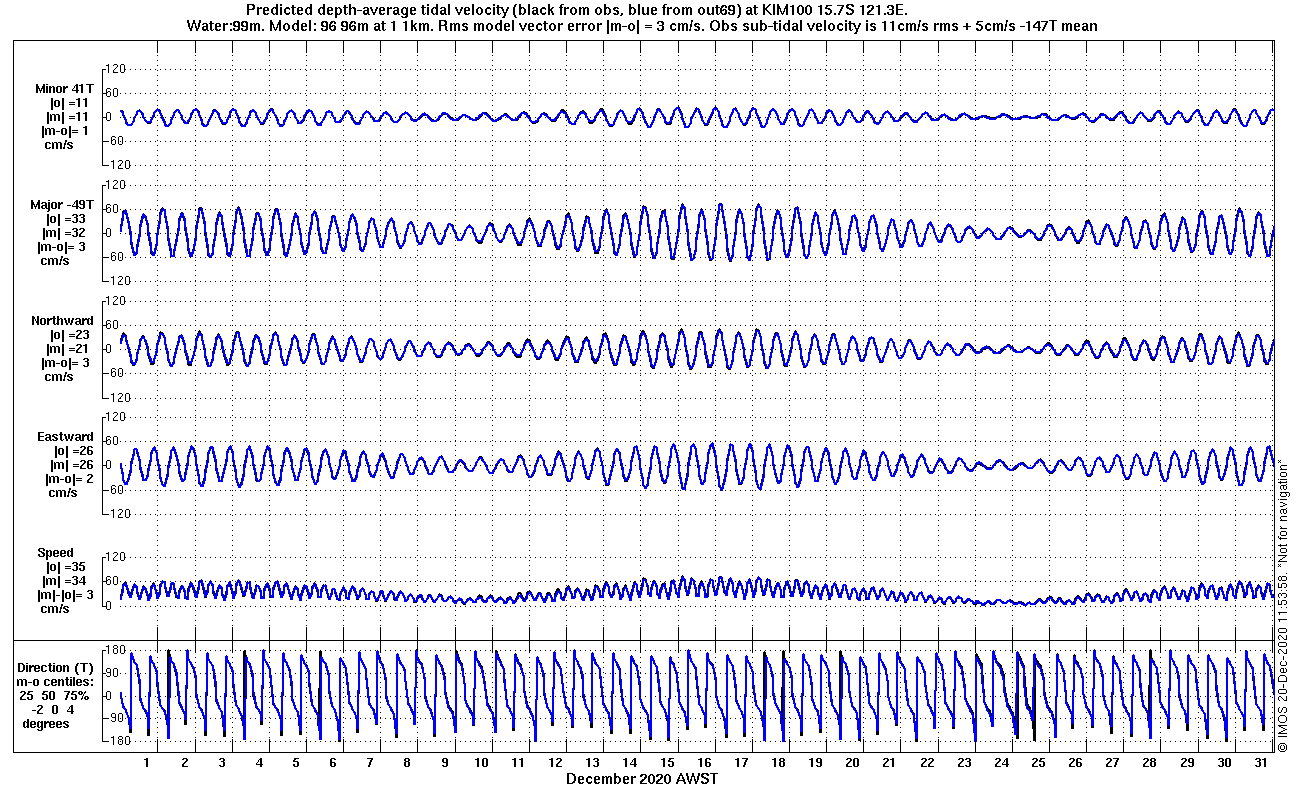This screenshot has width=1300, height=800.
Task: Click day '8' on the date axis
Action: pyautogui.click(x=407, y=763)
